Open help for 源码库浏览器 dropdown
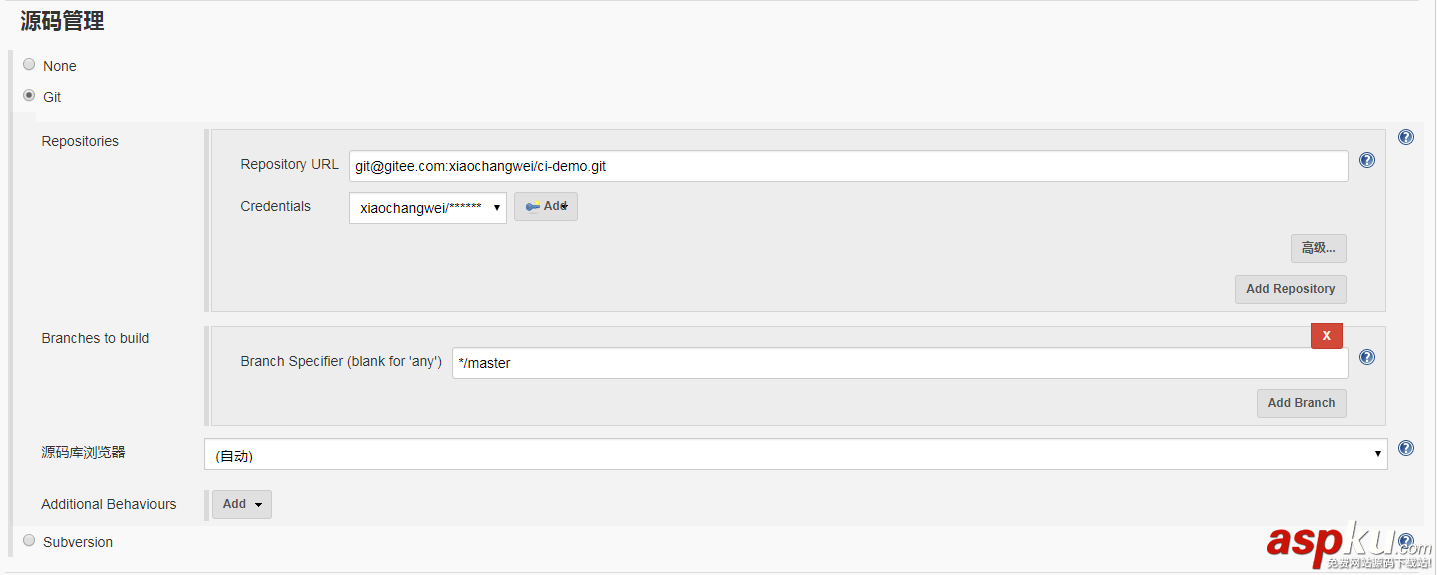 (x=1405, y=449)
